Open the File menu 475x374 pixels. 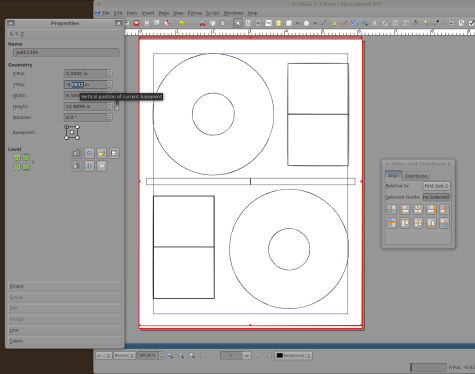click(106, 13)
